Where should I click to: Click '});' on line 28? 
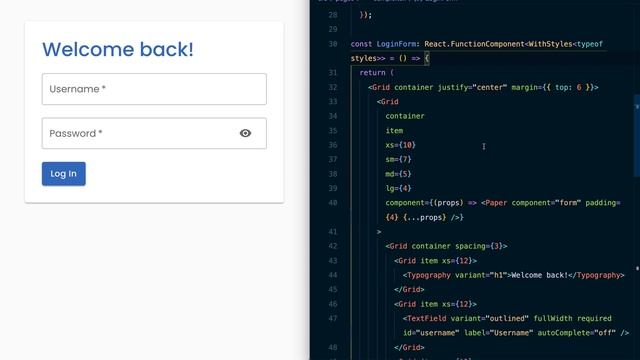click(366, 15)
